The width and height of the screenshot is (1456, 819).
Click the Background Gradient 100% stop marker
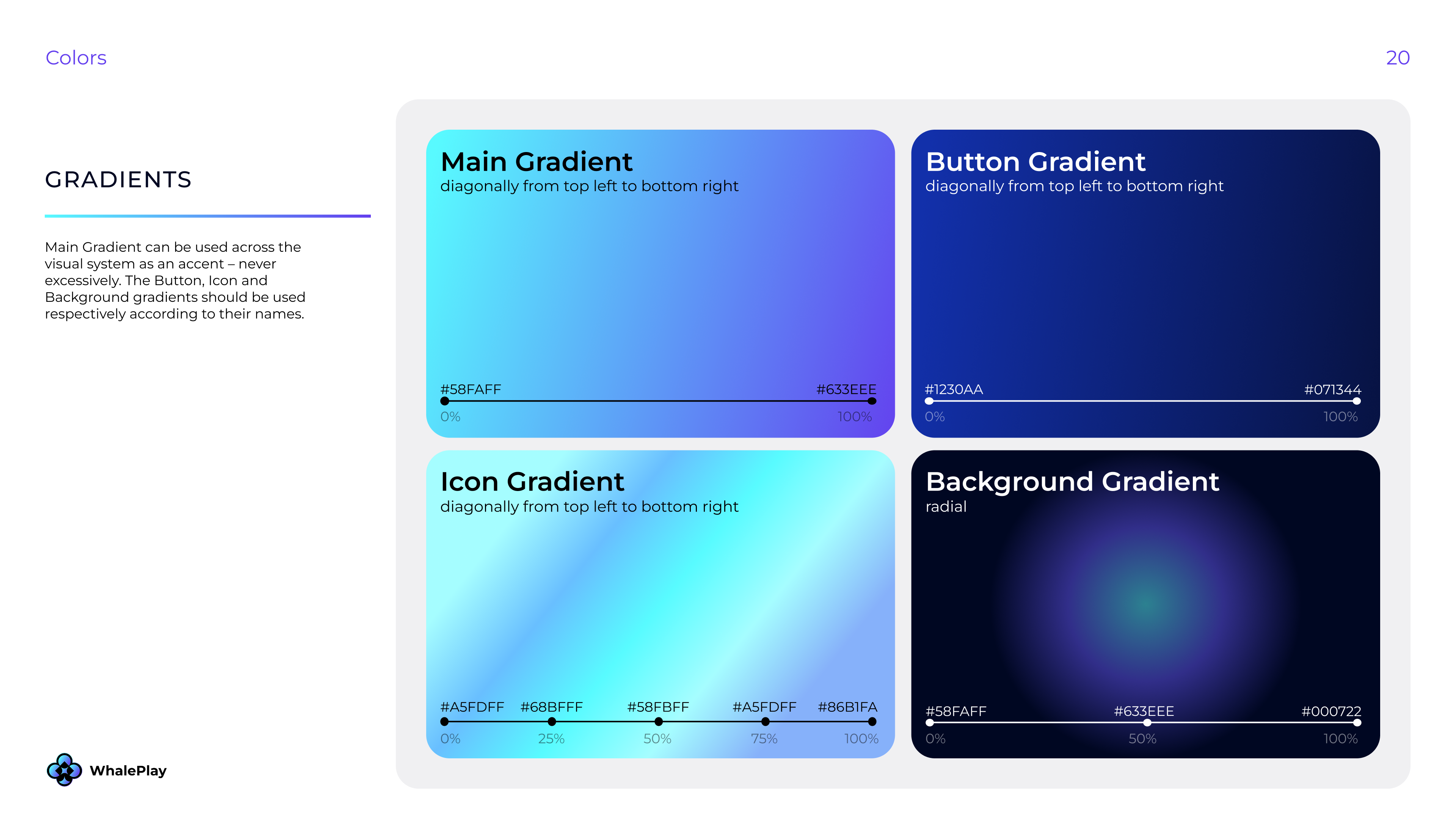[x=1357, y=722]
